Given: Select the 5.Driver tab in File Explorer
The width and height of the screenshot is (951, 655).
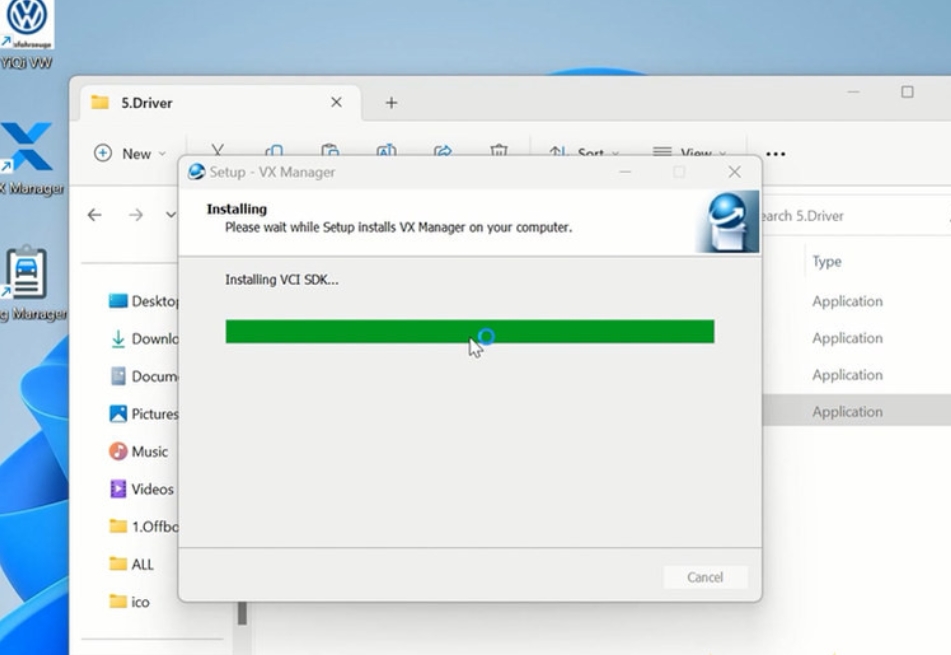Looking at the screenshot, I should click(221, 103).
